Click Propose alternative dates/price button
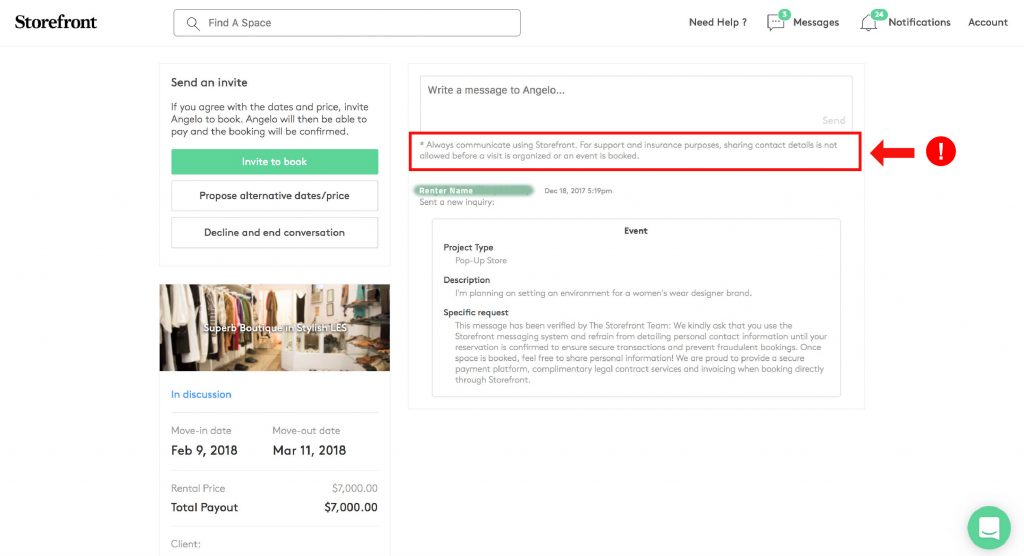Image resolution: width=1024 pixels, height=556 pixels. coord(274,196)
